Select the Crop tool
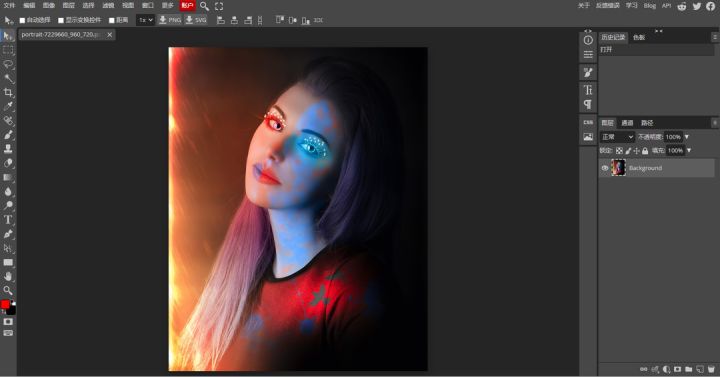Screen dimensions: 720x377 [x=8, y=92]
